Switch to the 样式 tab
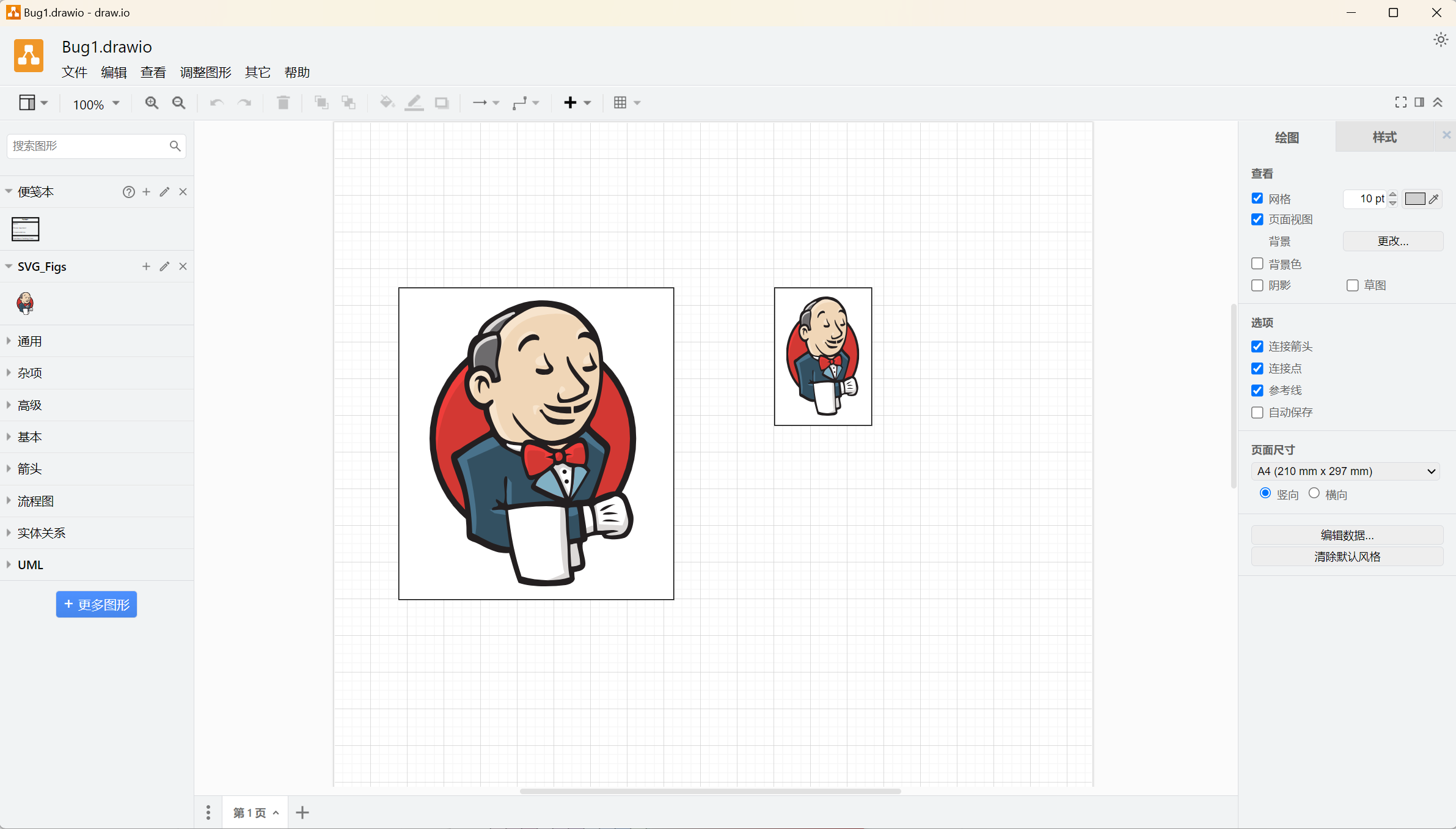 click(x=1385, y=138)
